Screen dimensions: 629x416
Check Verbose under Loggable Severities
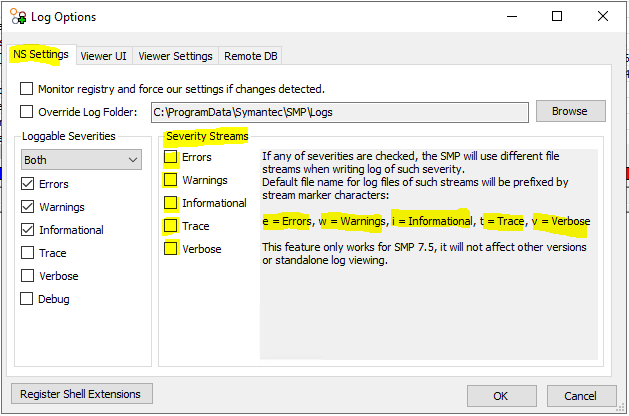tap(27, 276)
